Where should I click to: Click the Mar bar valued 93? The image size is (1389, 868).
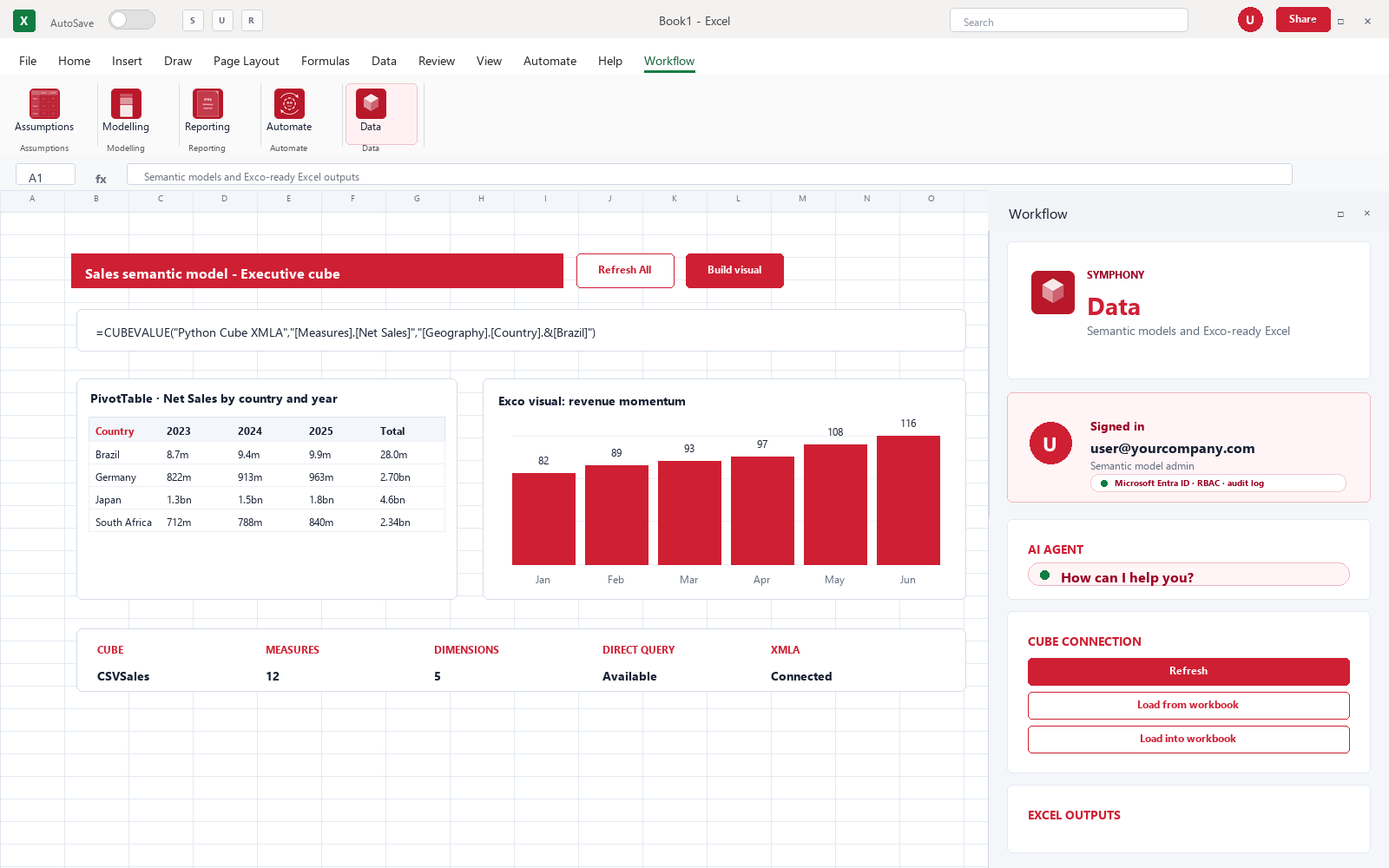689,513
